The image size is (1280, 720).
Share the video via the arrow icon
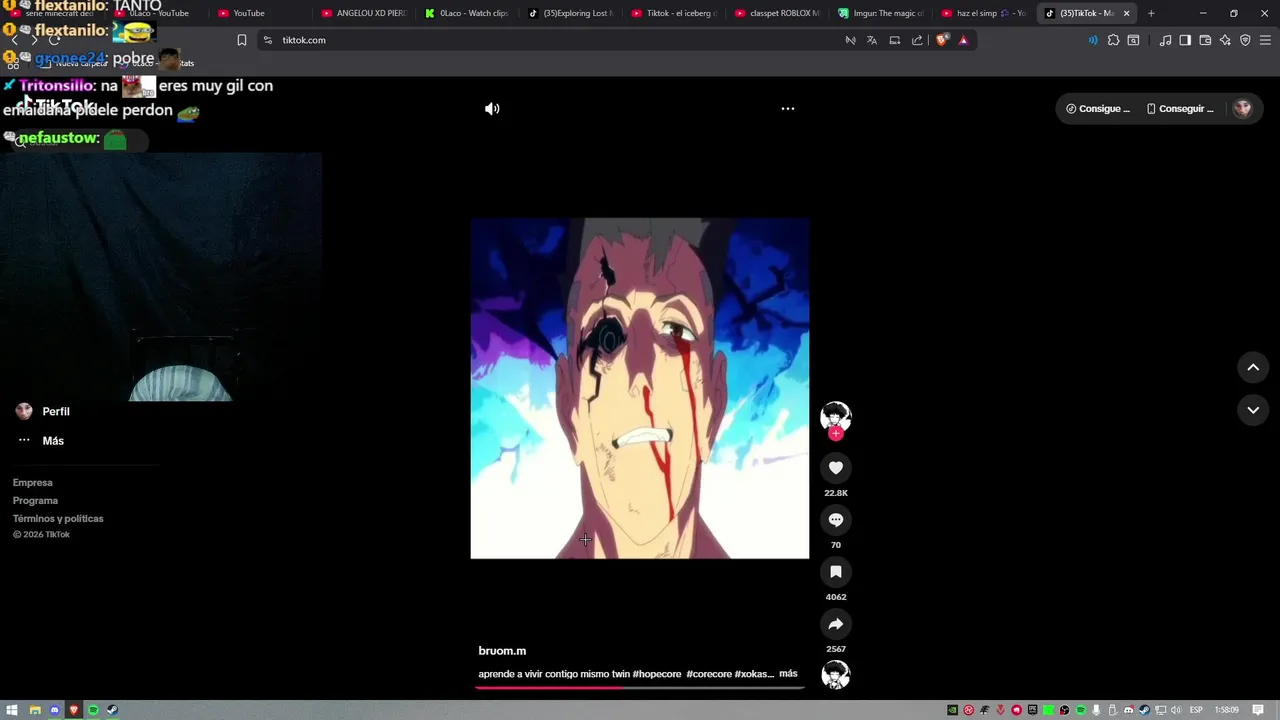pos(836,623)
